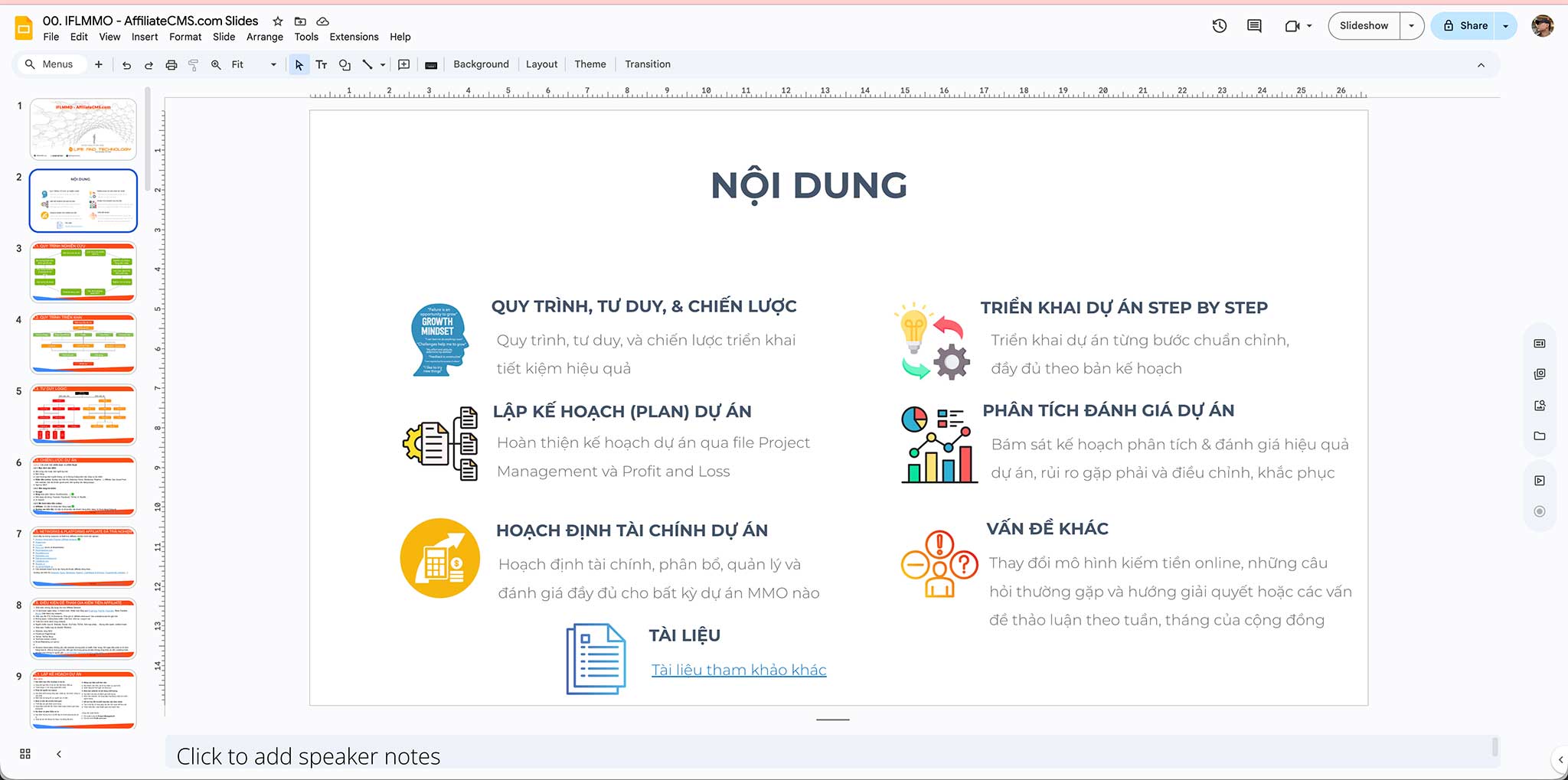Expand Slideshow options arrow
The image size is (1568, 780).
[x=1411, y=26]
